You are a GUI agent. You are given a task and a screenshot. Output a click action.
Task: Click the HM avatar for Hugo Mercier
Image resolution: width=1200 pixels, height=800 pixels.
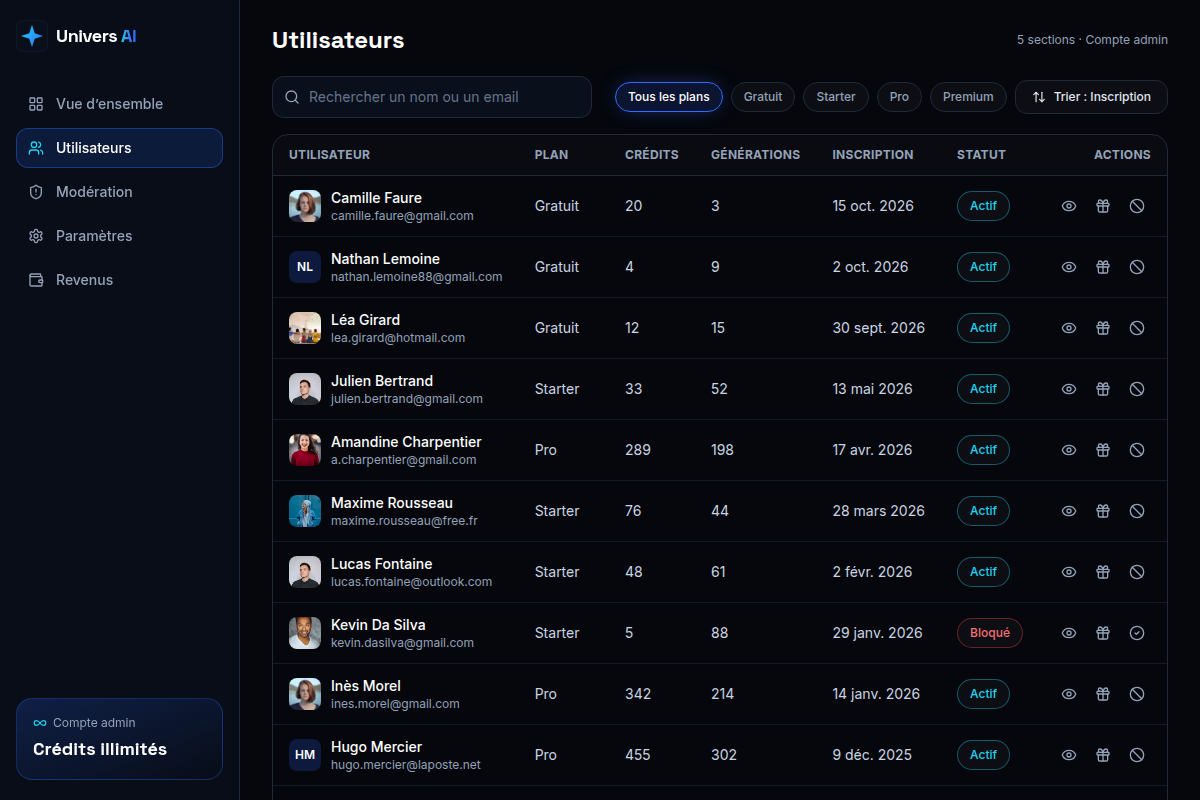click(305, 755)
